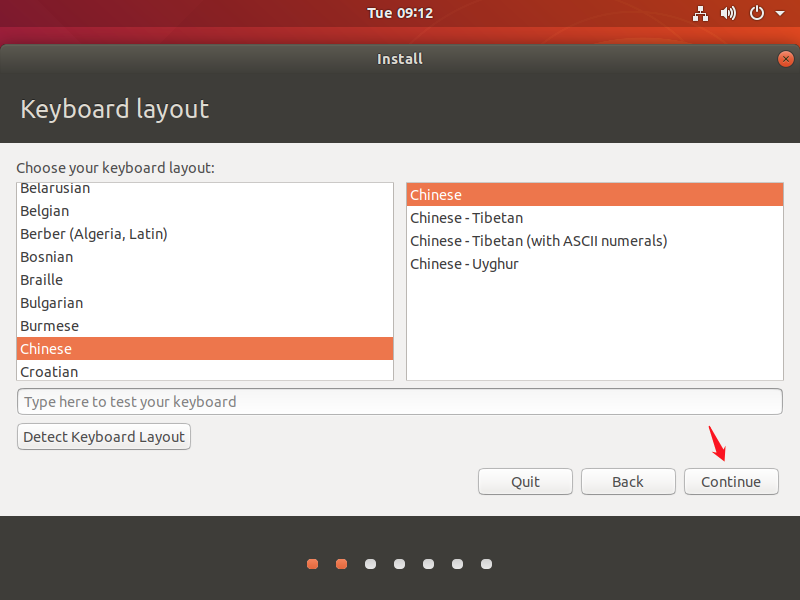Viewport: 800px width, 600px height.
Task: Select Burmese keyboard layout
Action: (205, 326)
